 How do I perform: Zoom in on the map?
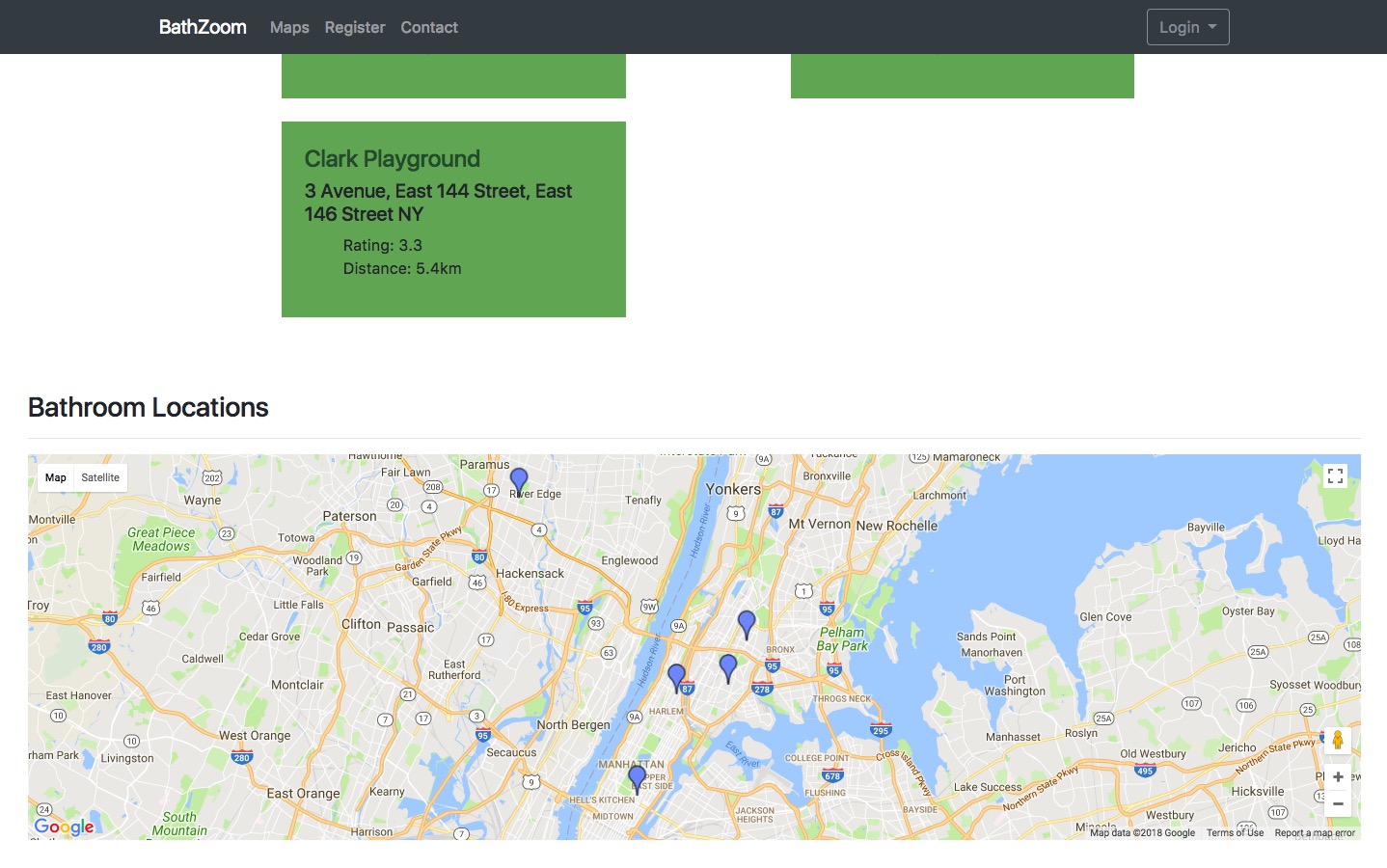[1338, 777]
